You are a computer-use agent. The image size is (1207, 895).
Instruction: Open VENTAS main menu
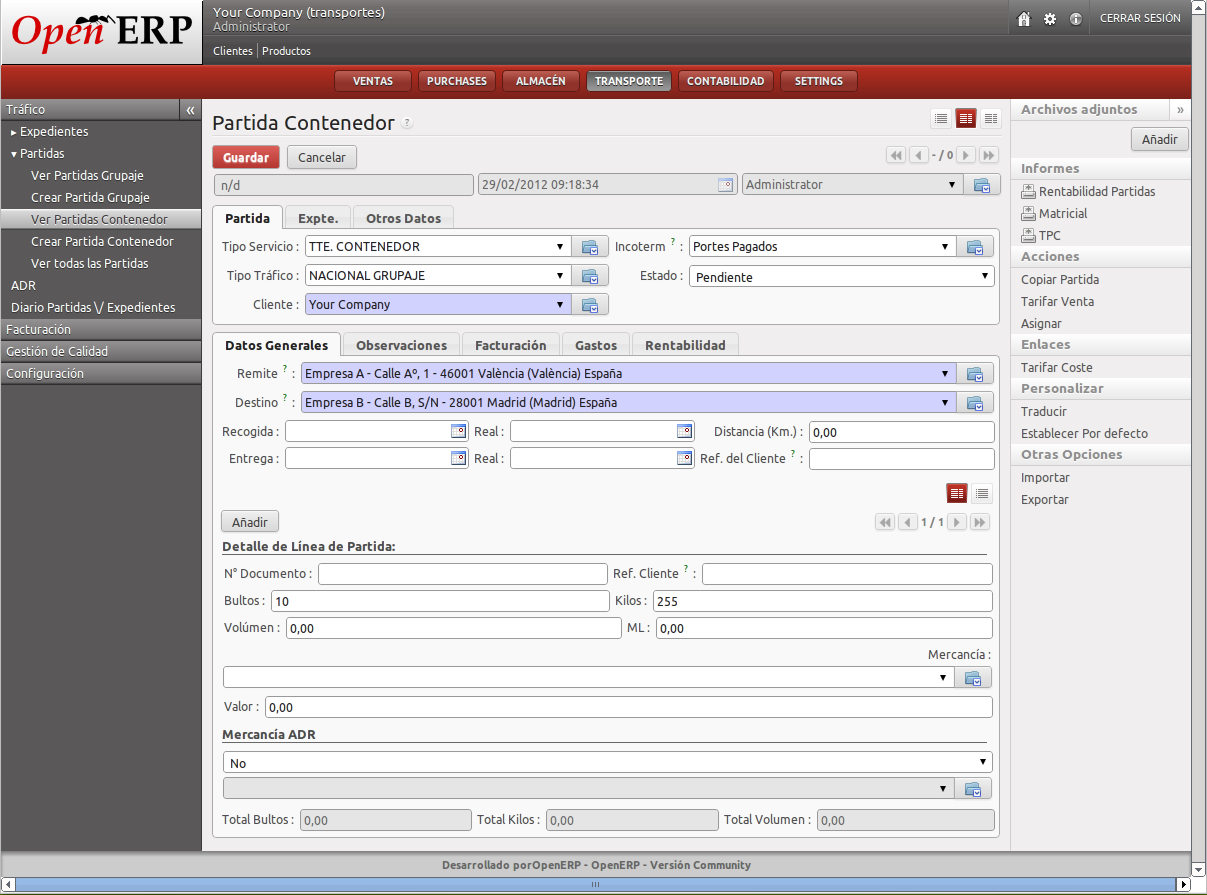[373, 81]
